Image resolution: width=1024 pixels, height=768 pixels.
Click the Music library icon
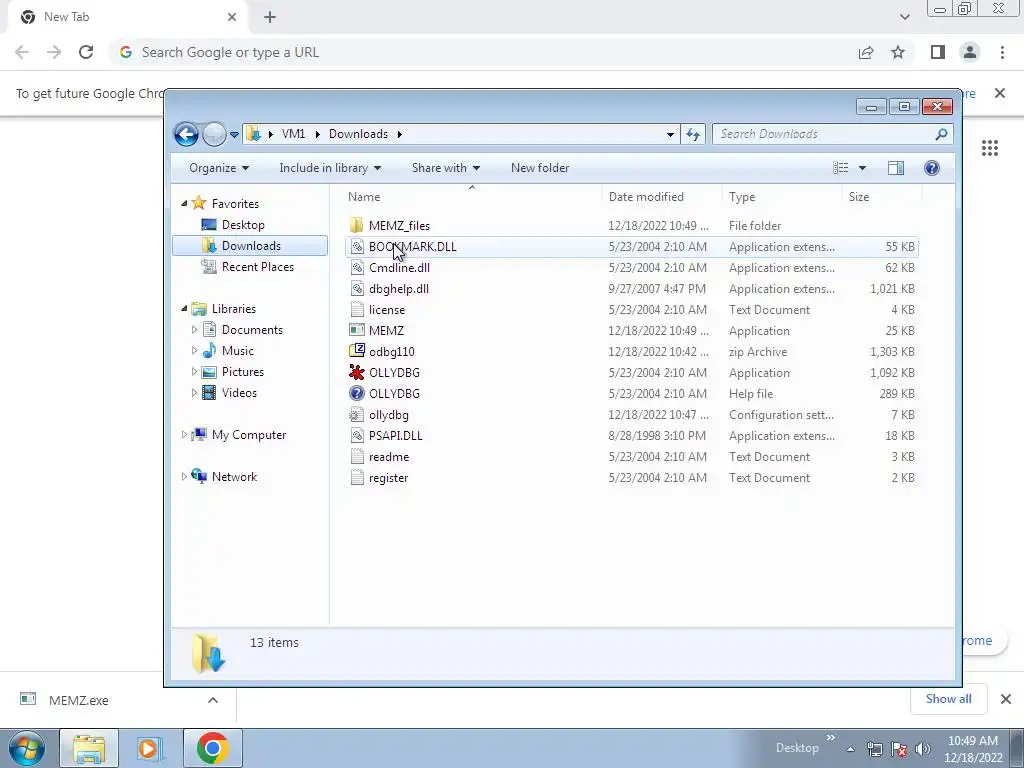coord(209,351)
